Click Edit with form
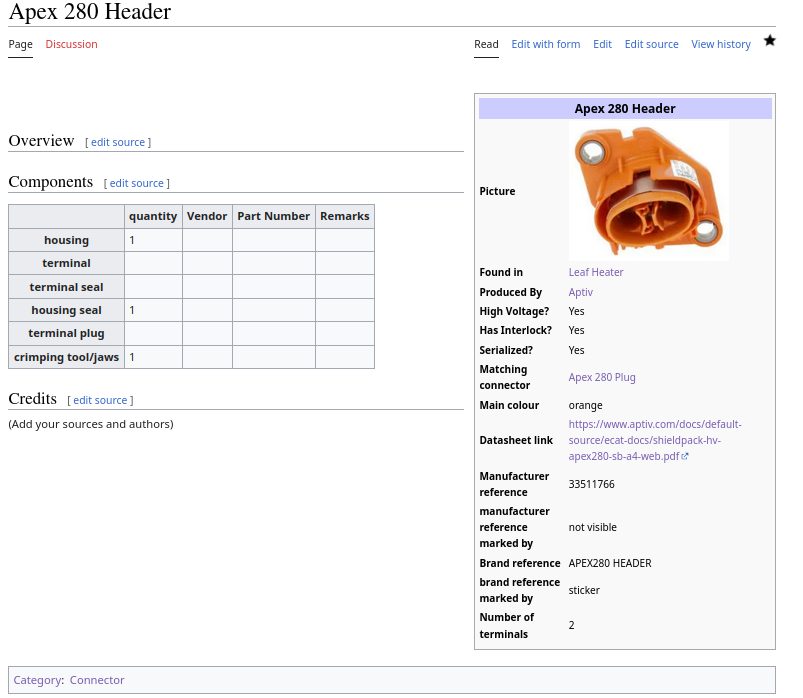This screenshot has width=803, height=698. (545, 44)
